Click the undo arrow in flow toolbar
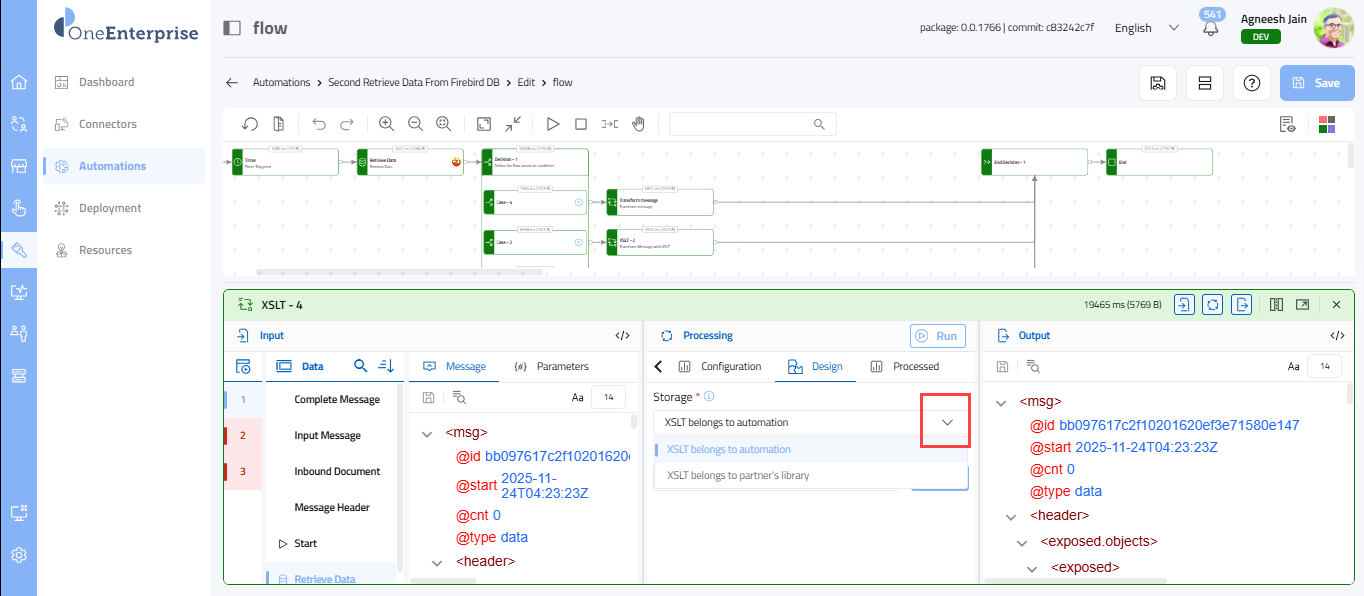Image resolution: width=1364 pixels, height=596 pixels. (319, 124)
